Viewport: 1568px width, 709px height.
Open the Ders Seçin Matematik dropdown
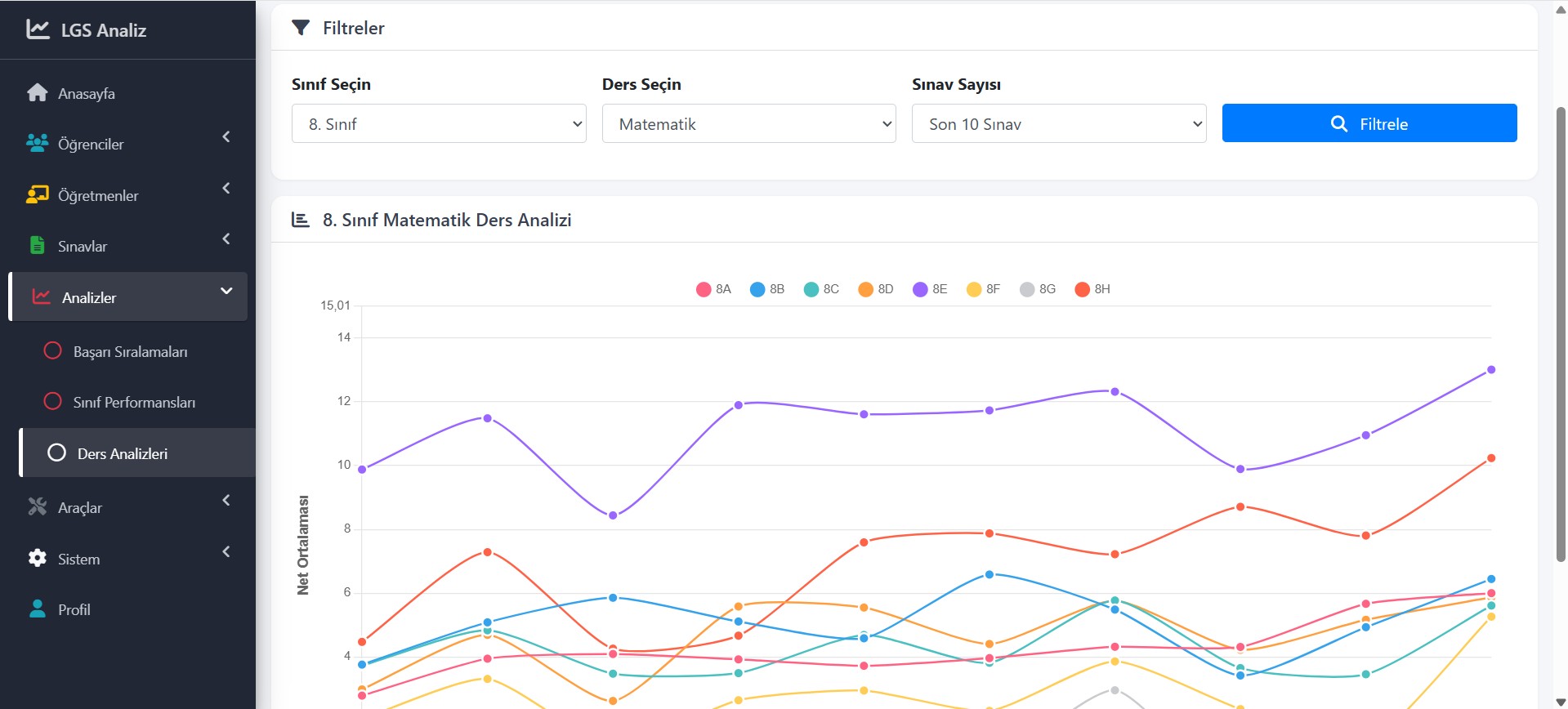748,124
